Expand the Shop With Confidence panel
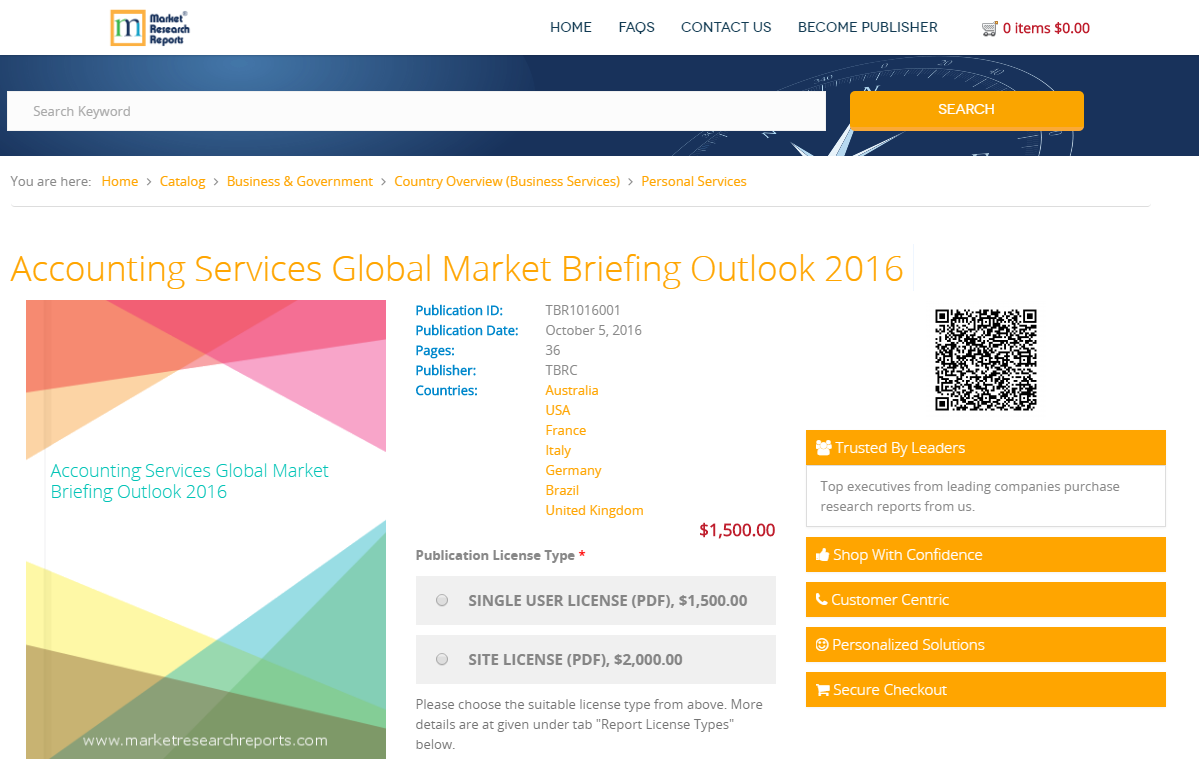The width and height of the screenshot is (1199, 761). coord(986,554)
